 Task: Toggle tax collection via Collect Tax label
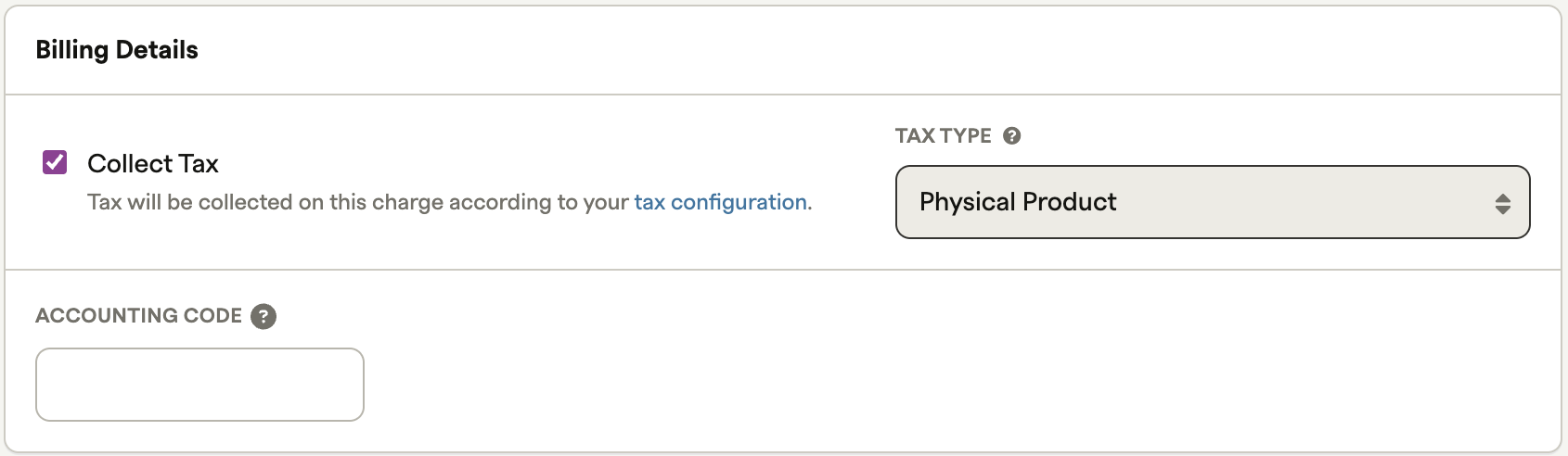[x=153, y=164]
